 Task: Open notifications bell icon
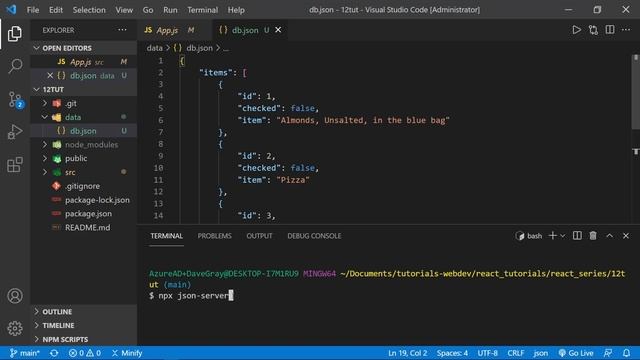point(626,353)
